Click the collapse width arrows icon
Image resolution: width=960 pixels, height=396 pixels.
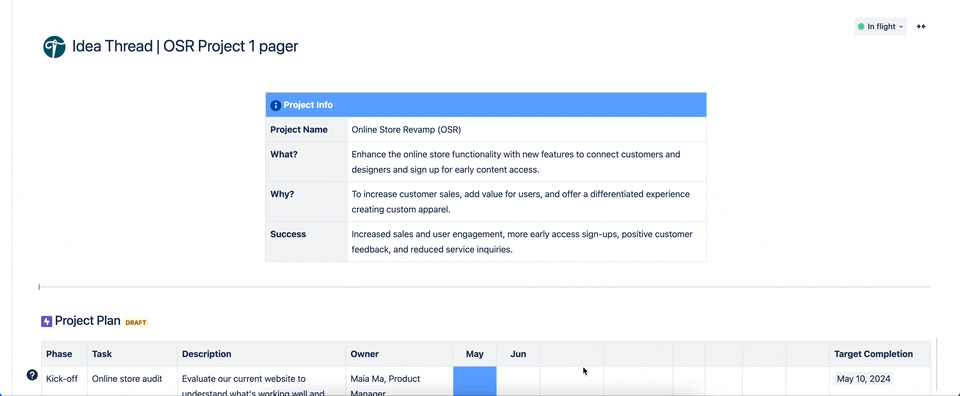click(x=921, y=26)
